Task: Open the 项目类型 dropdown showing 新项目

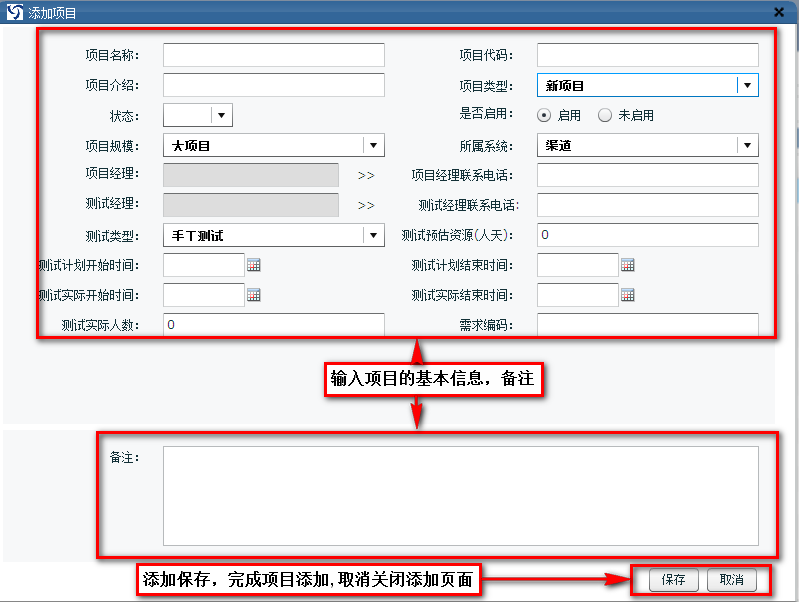Action: click(648, 85)
